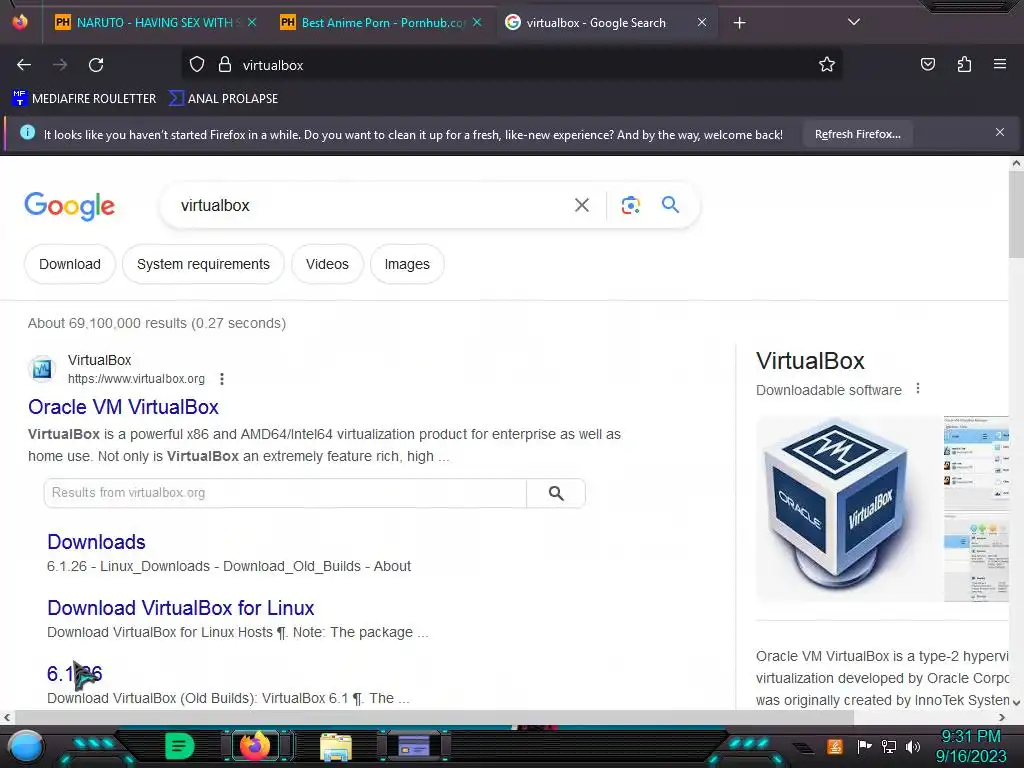
Task: Open the MEDIAFIRE ROULETTER bookmark
Action: (84, 99)
